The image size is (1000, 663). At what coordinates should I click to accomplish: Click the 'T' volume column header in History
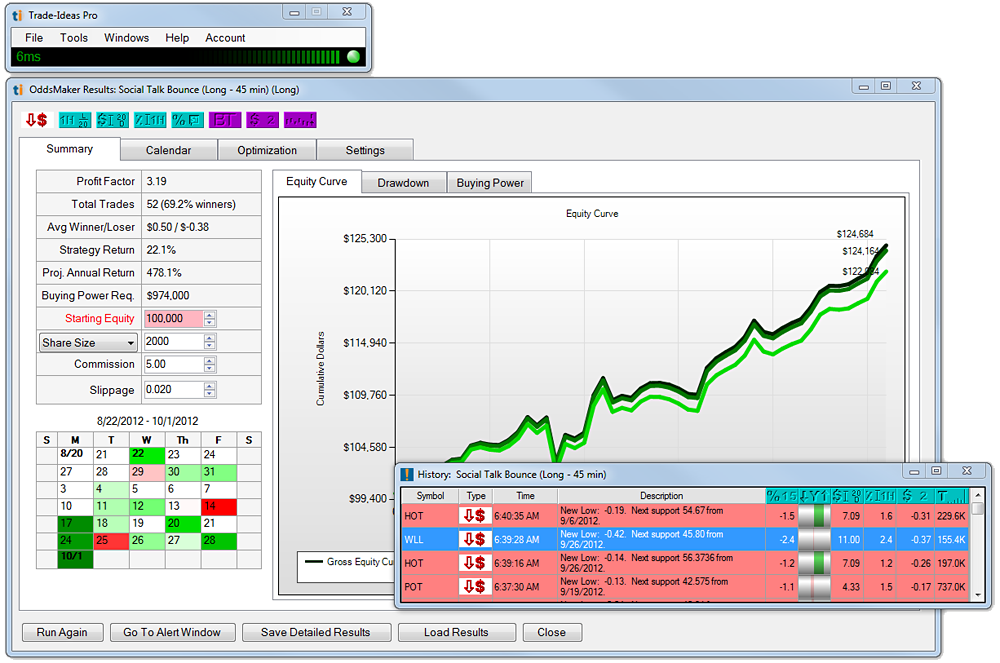click(x=952, y=496)
